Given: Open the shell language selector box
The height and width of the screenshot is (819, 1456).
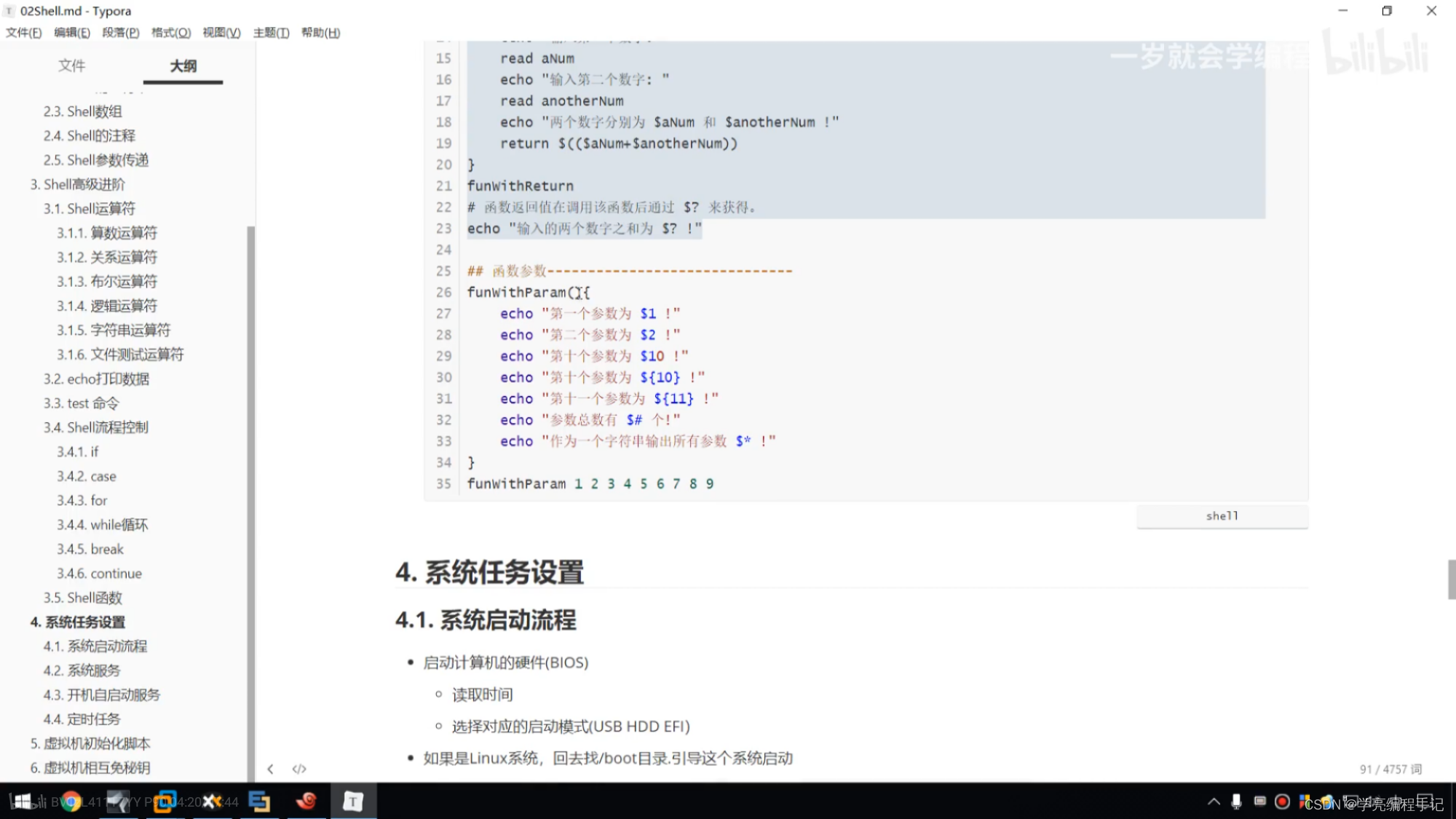Looking at the screenshot, I should tap(1222, 515).
